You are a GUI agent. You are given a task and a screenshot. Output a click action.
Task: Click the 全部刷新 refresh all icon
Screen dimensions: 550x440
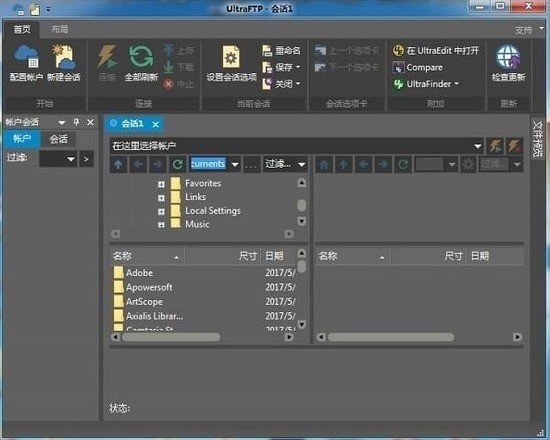tap(141, 56)
